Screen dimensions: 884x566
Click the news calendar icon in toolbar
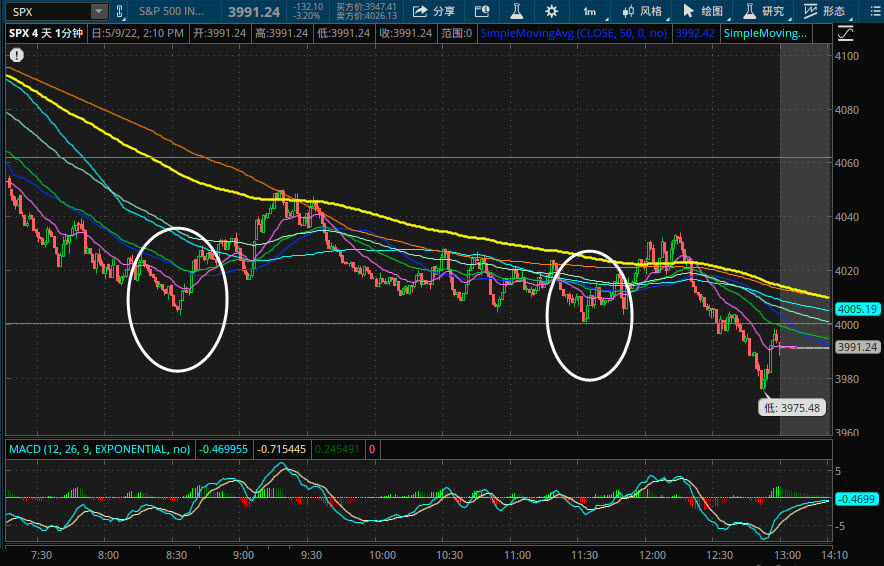[482, 11]
